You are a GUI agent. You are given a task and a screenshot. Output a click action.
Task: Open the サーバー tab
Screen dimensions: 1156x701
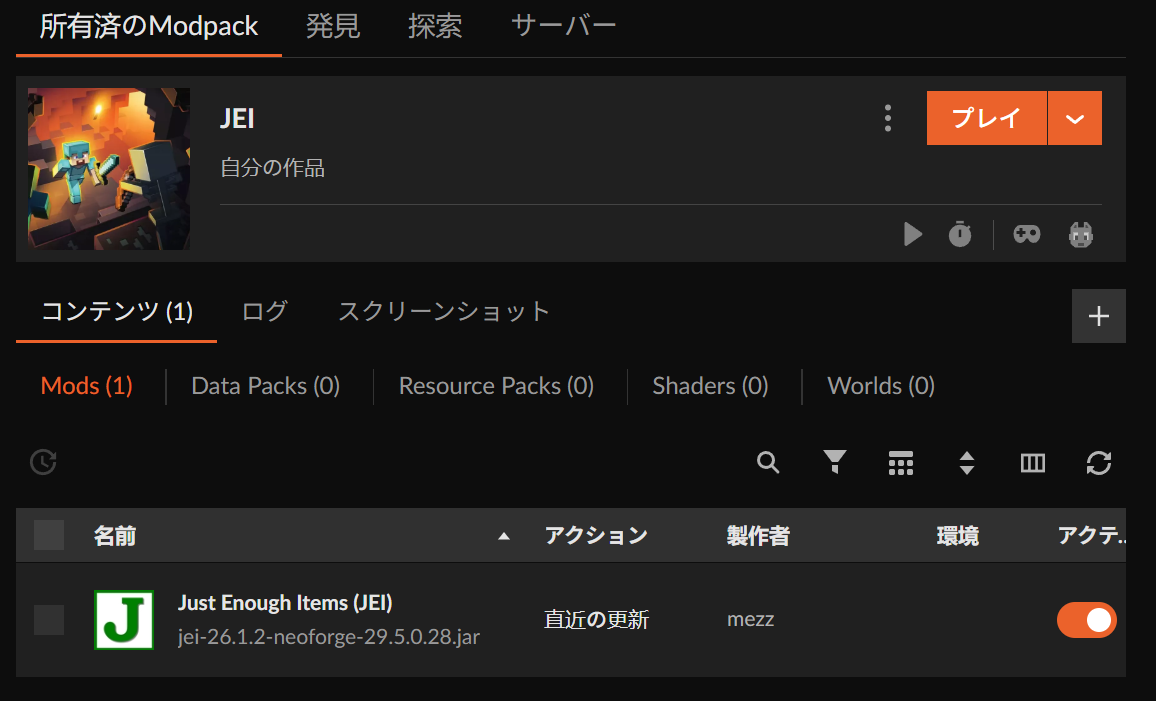point(563,27)
